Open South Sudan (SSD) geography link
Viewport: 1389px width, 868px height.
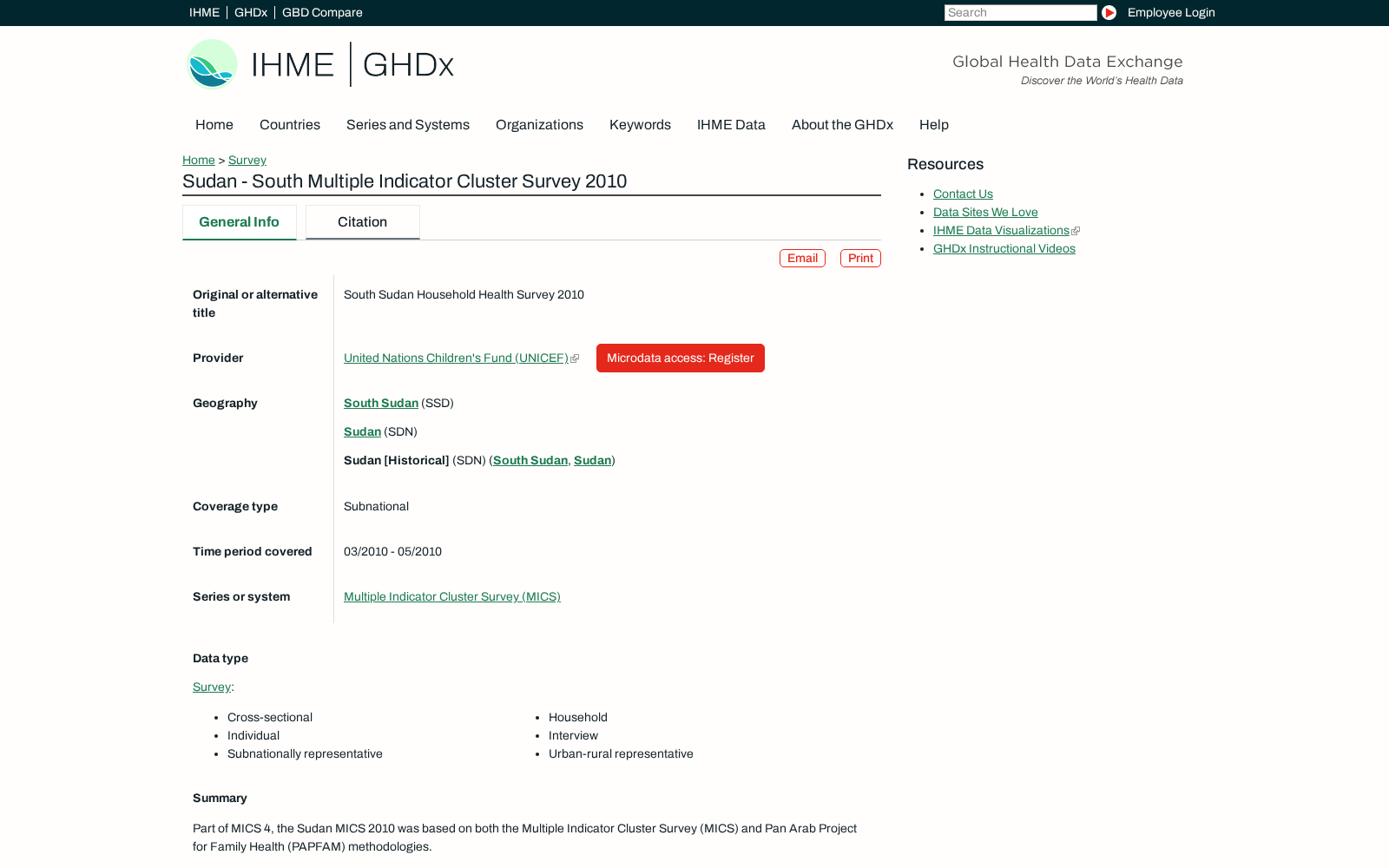click(381, 404)
